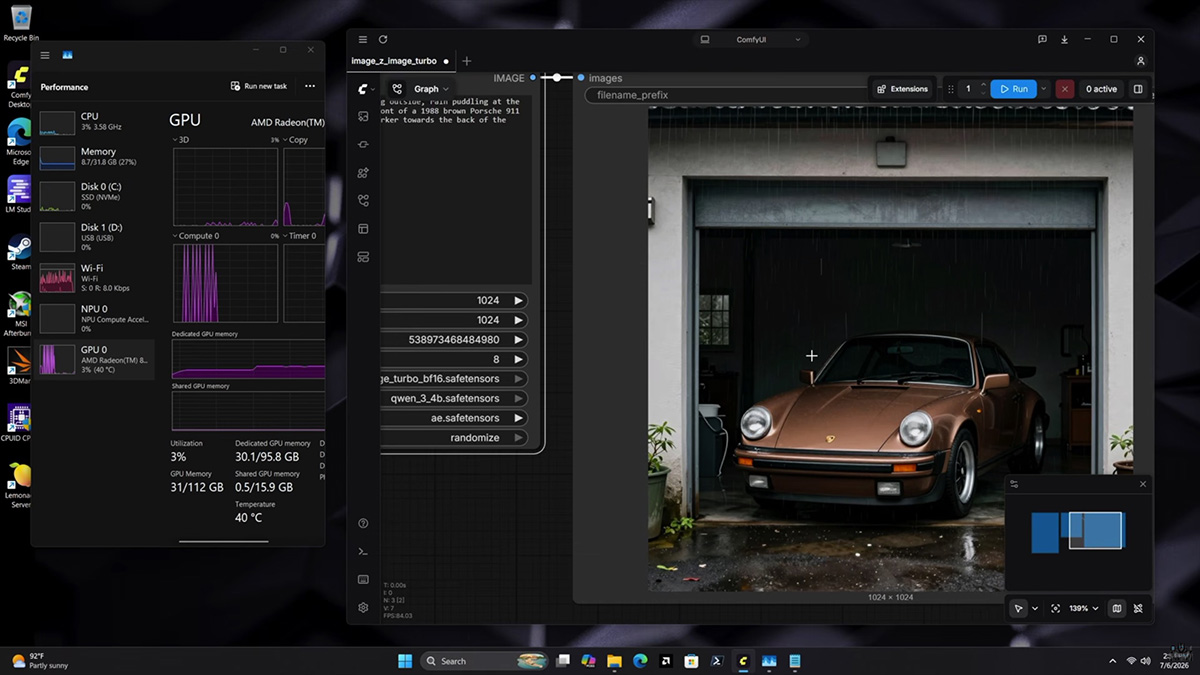The height and width of the screenshot is (675, 1200).
Task: Open ComfyUI settings gear icon
Action: tap(363, 607)
